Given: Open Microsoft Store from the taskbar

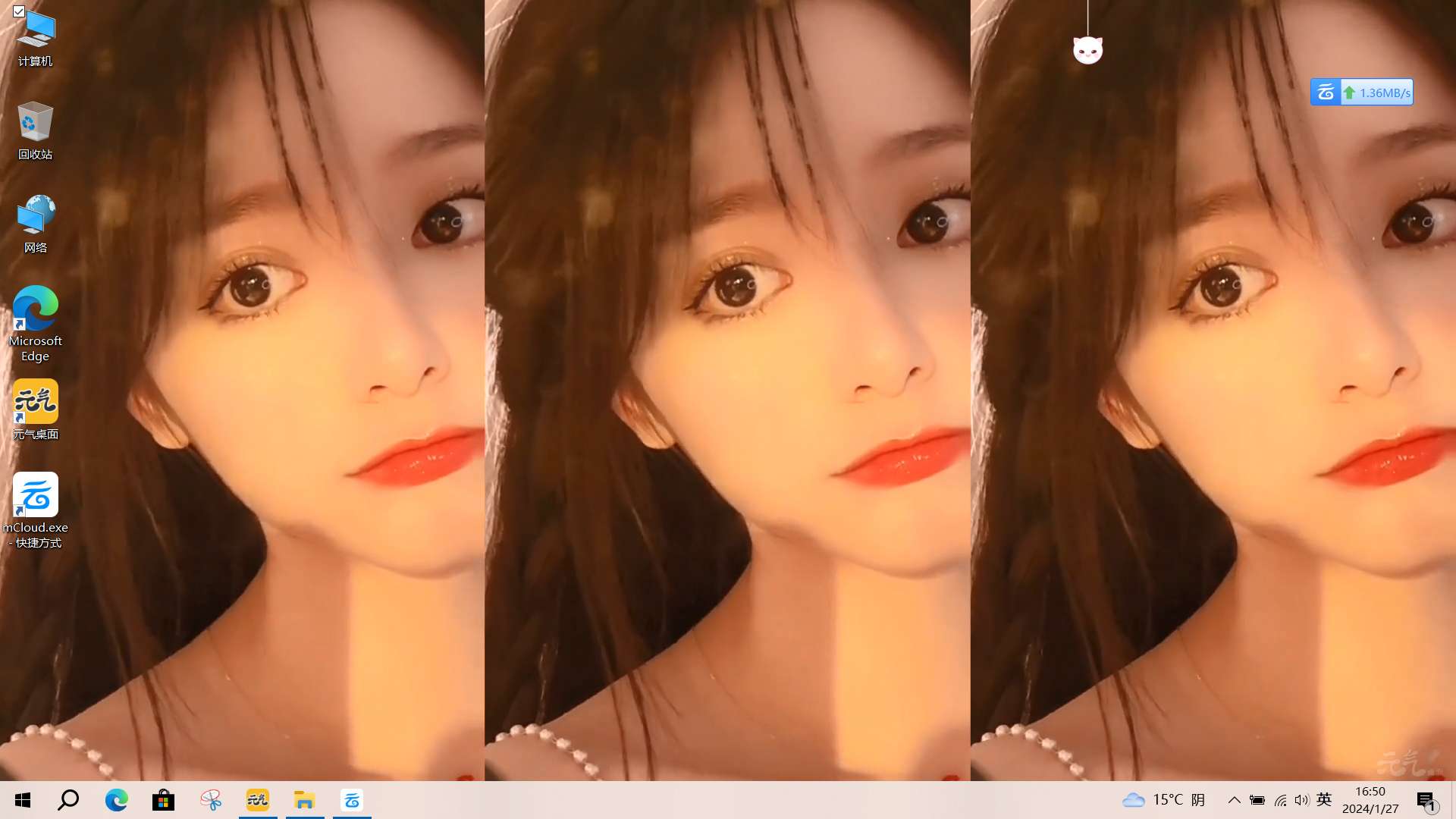Looking at the screenshot, I should click(163, 800).
